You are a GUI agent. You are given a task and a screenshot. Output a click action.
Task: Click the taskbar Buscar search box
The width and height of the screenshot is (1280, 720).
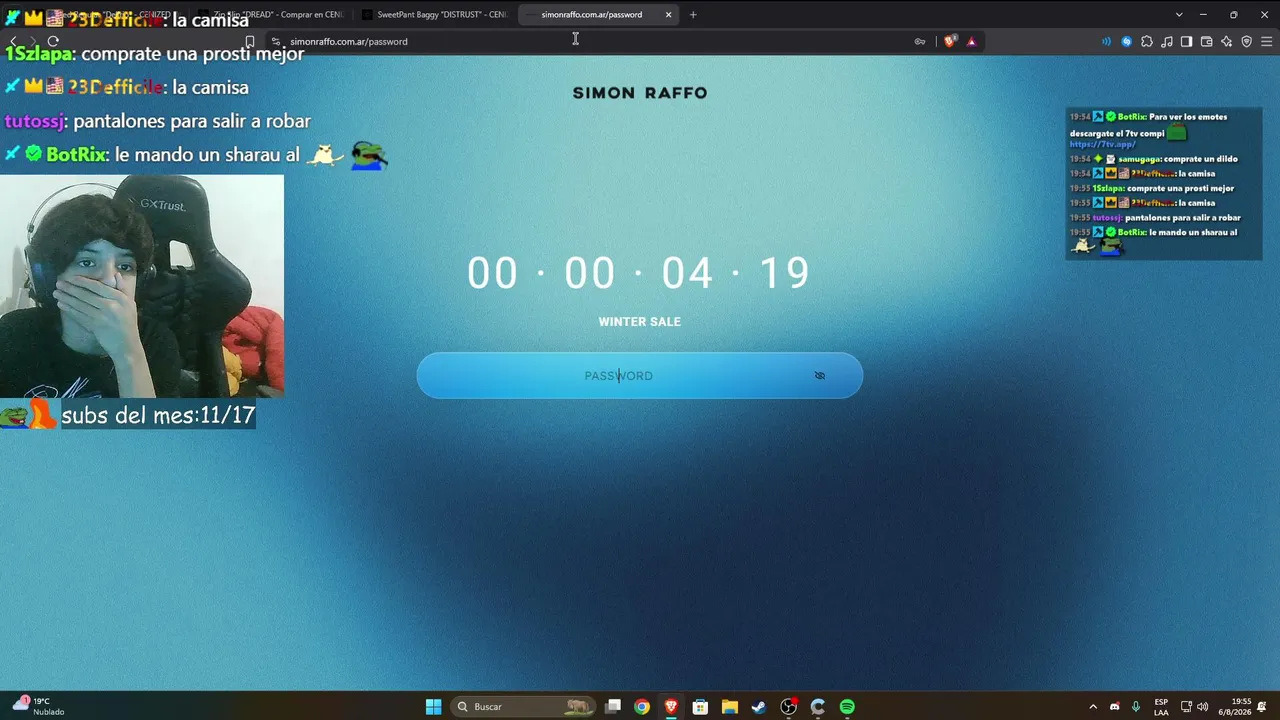(522, 707)
